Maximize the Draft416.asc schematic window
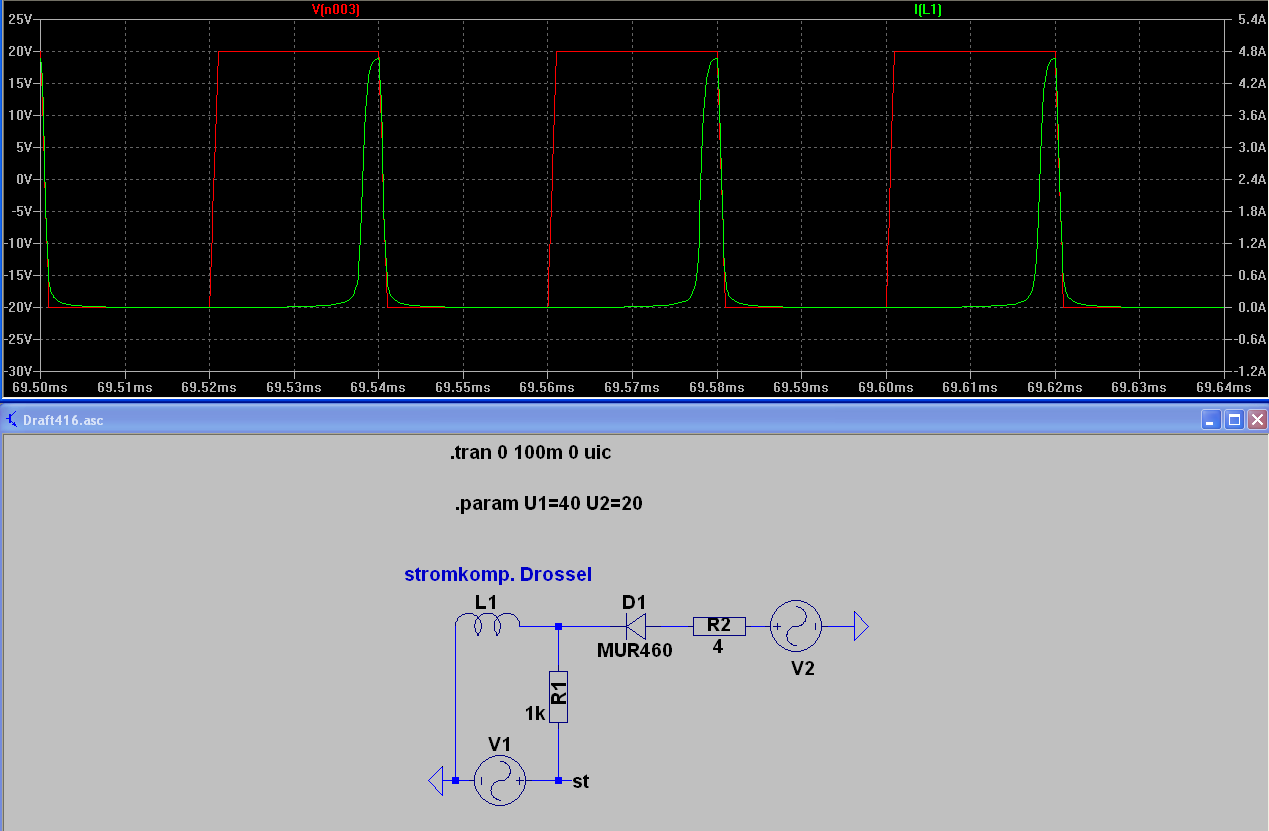This screenshot has height=831, width=1269. coord(1234,420)
